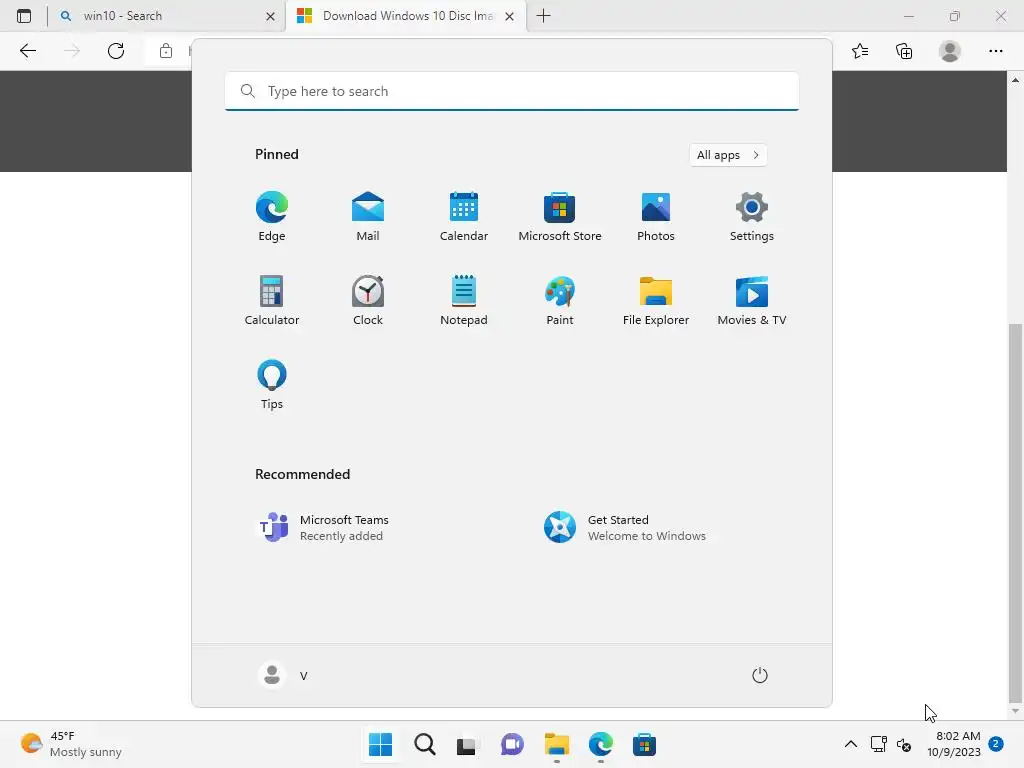
Task: Open the Tips app
Action: 272,385
